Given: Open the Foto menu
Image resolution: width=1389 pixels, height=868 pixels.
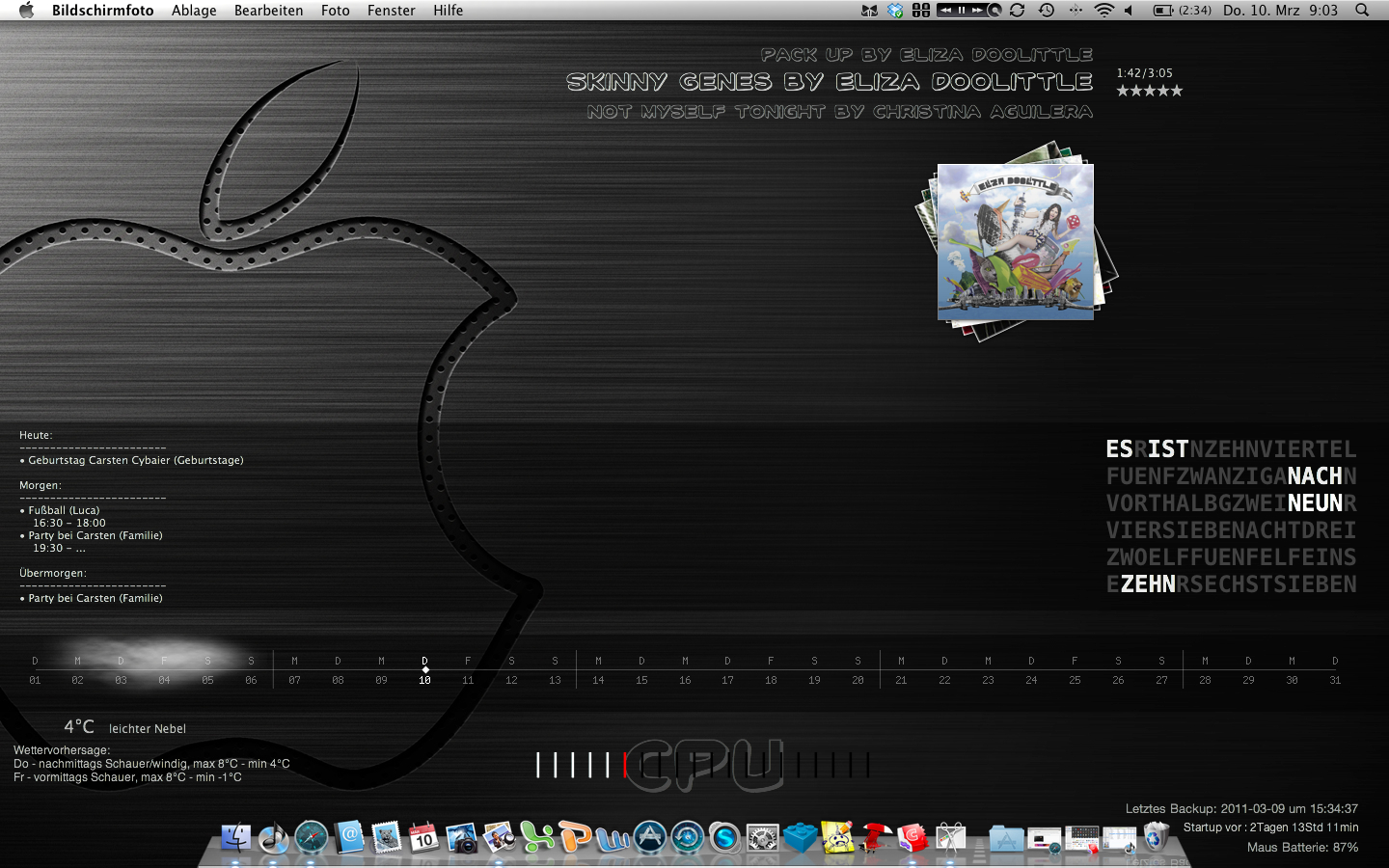Looking at the screenshot, I should pos(336,10).
